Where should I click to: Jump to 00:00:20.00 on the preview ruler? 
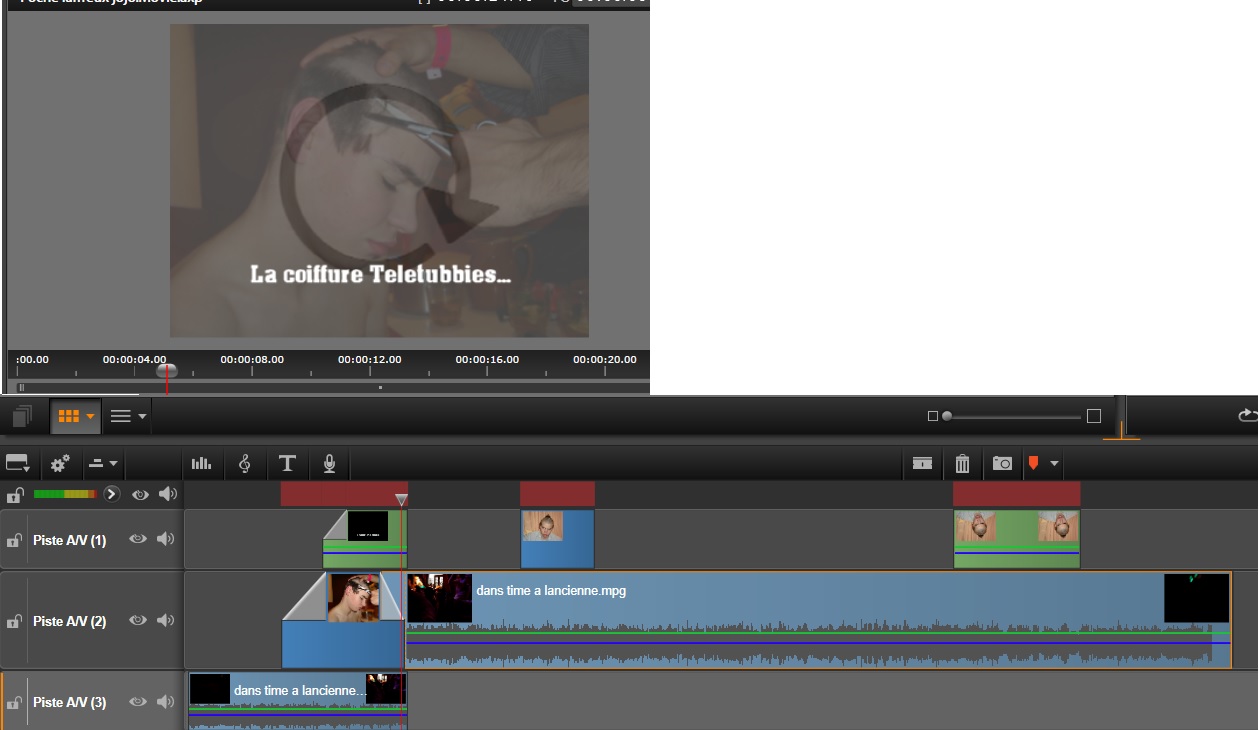coord(605,359)
